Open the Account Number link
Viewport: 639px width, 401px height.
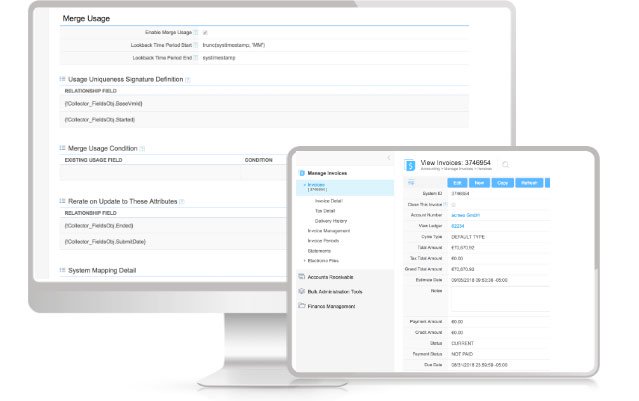click(x=465, y=215)
